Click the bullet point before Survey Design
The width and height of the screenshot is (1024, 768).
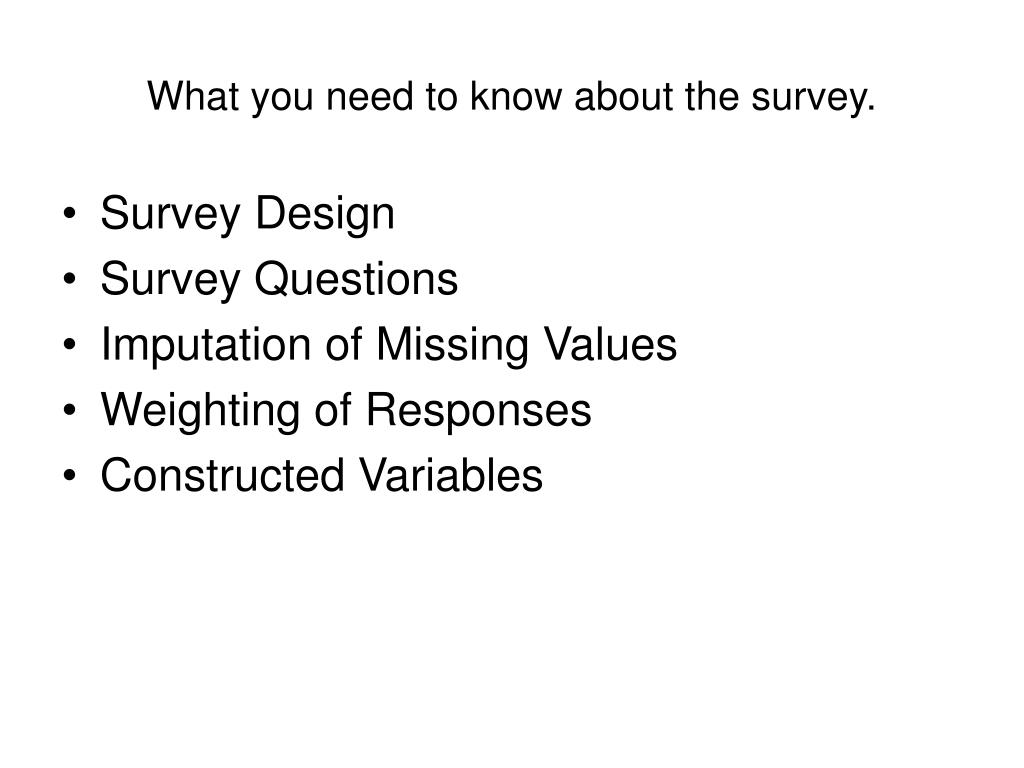[x=70, y=214]
